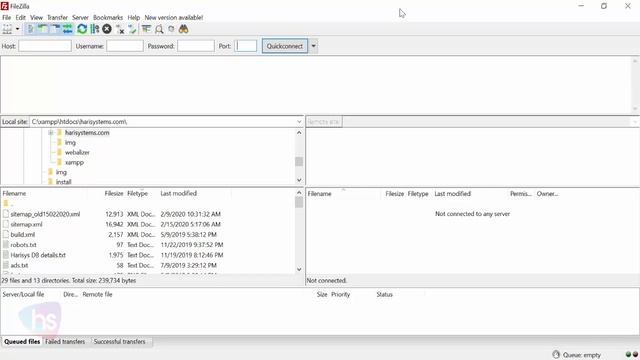The width and height of the screenshot is (640, 360).
Task: Open the Edit menu
Action: pyautogui.click(x=20, y=18)
